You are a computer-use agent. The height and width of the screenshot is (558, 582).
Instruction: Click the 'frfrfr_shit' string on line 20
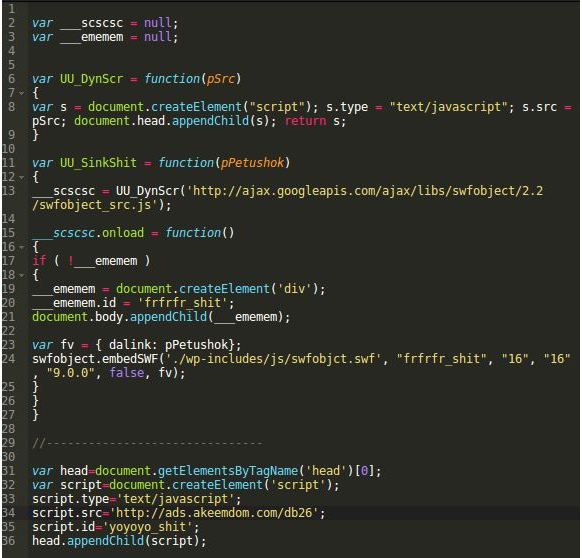182,303
